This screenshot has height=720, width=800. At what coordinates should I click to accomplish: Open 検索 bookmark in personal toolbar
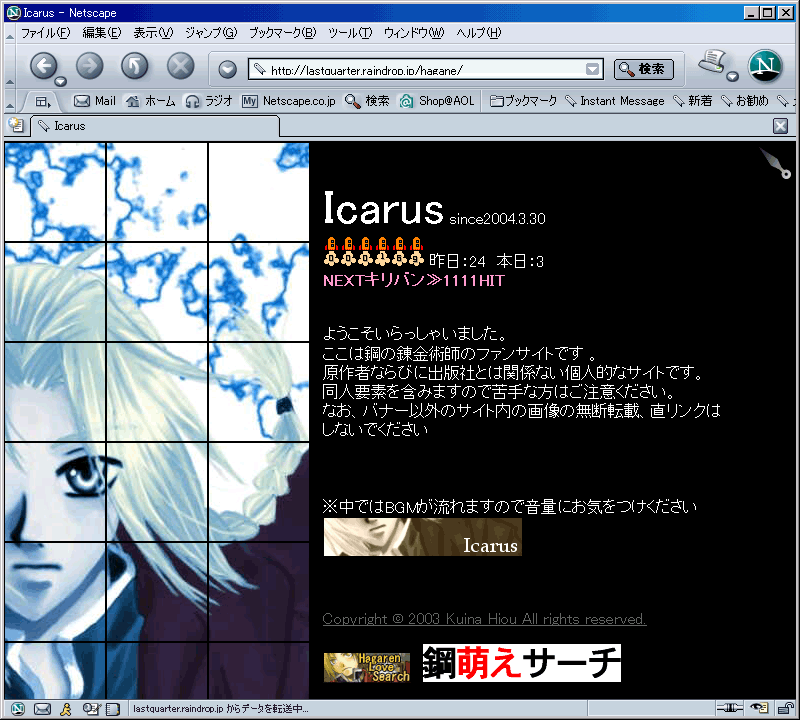click(367, 101)
